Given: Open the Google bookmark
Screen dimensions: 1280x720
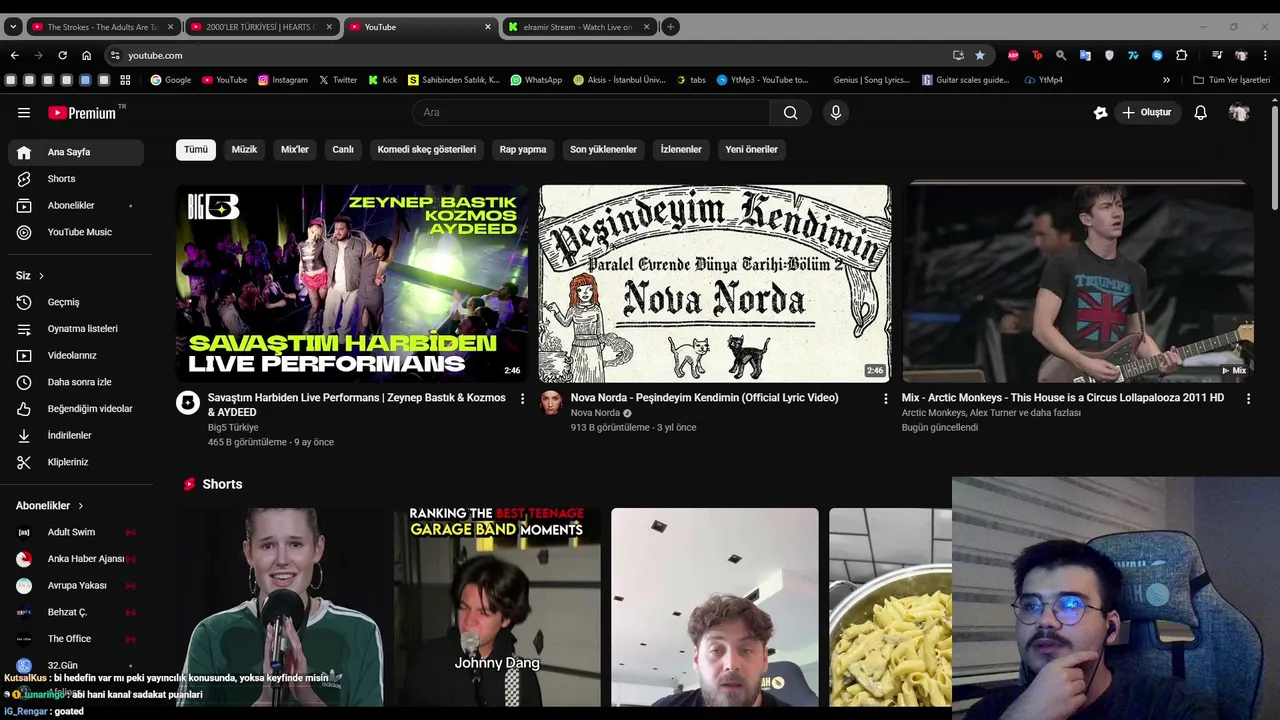Looking at the screenshot, I should (171, 80).
